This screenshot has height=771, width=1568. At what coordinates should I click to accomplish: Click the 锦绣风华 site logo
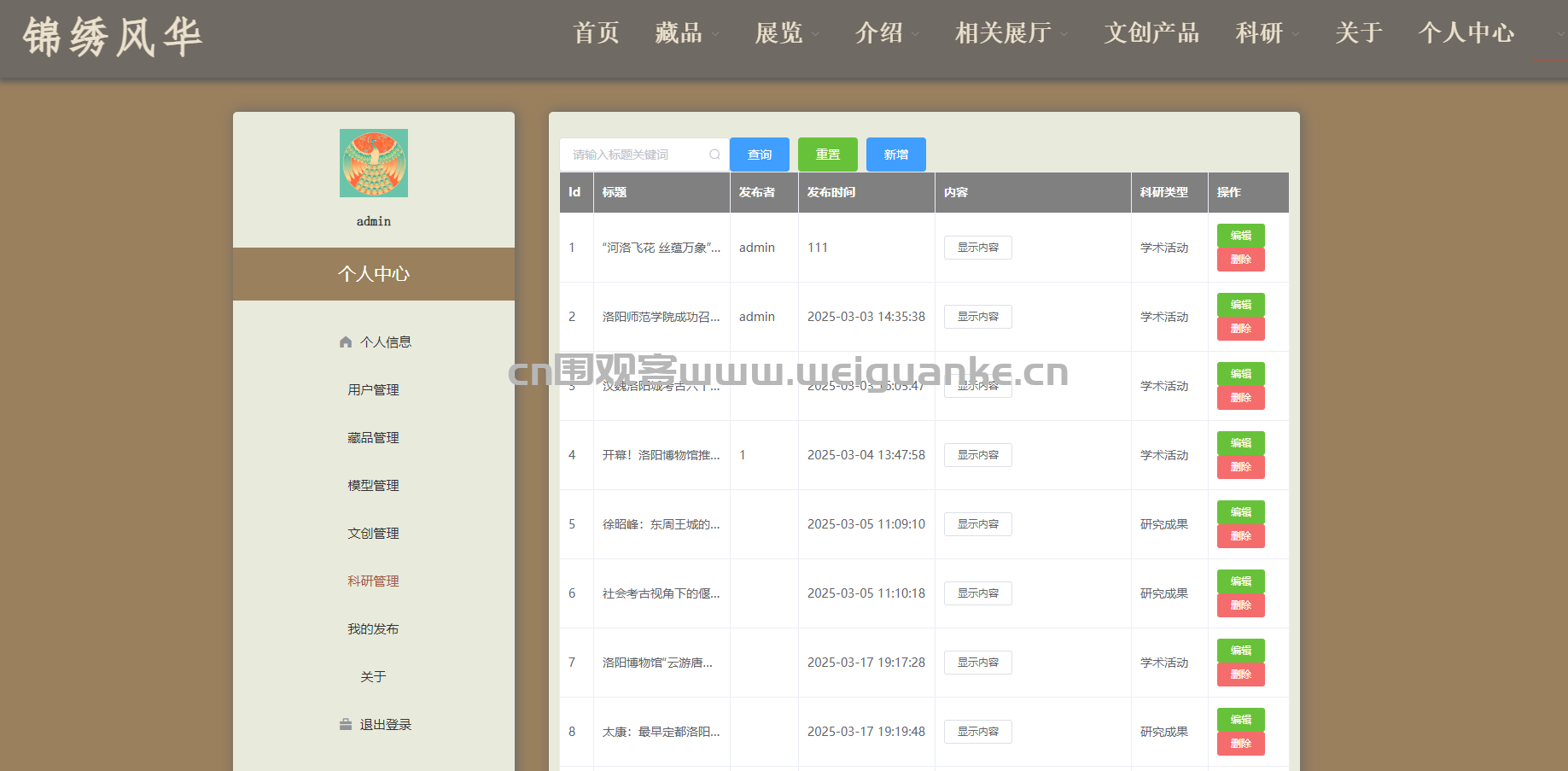113,38
